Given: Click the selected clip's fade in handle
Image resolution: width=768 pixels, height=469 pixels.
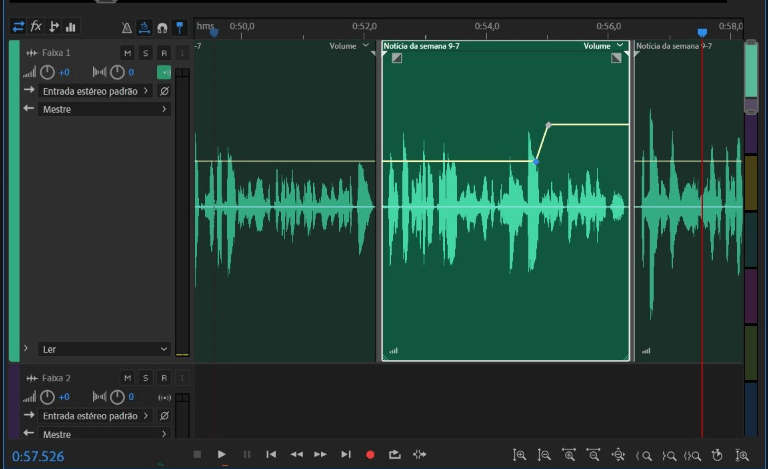Looking at the screenshot, I should click(397, 58).
